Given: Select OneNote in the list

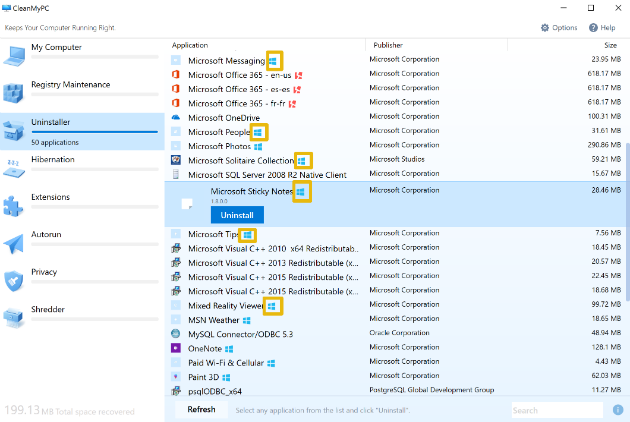Looking at the screenshot, I should click(395, 348).
